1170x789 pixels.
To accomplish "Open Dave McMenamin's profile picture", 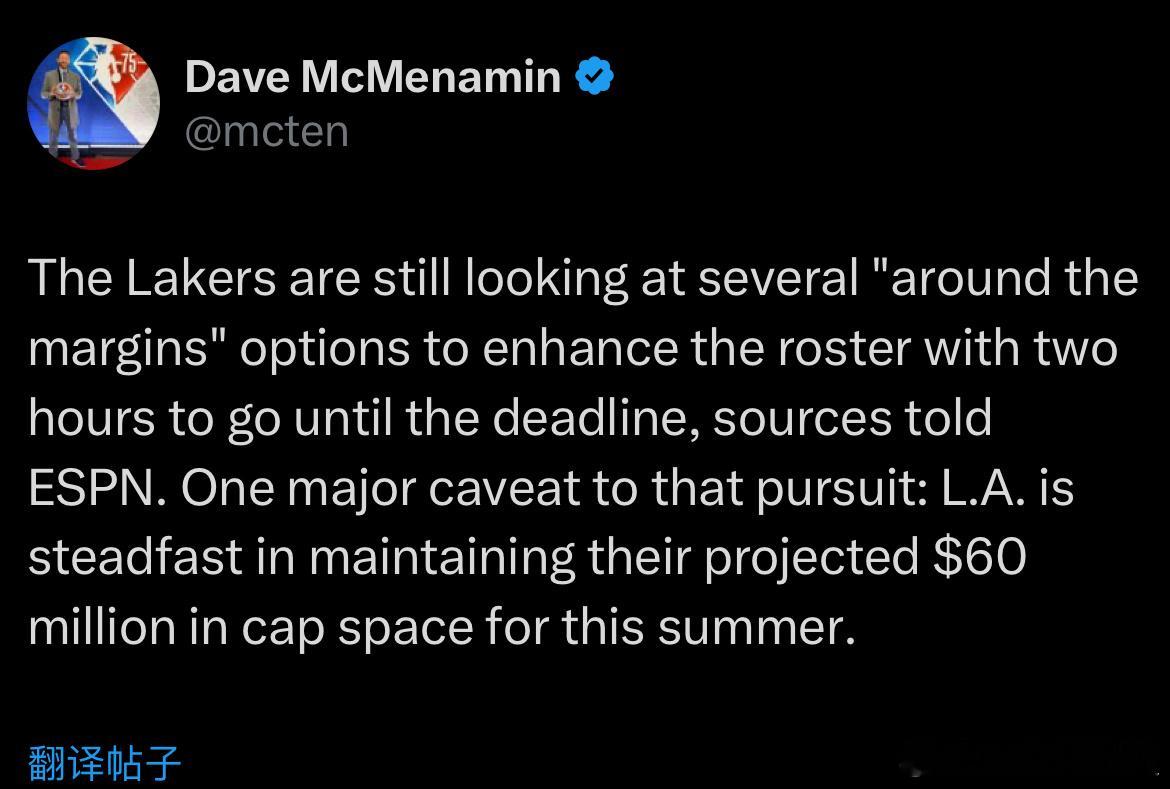I will [x=93, y=102].
